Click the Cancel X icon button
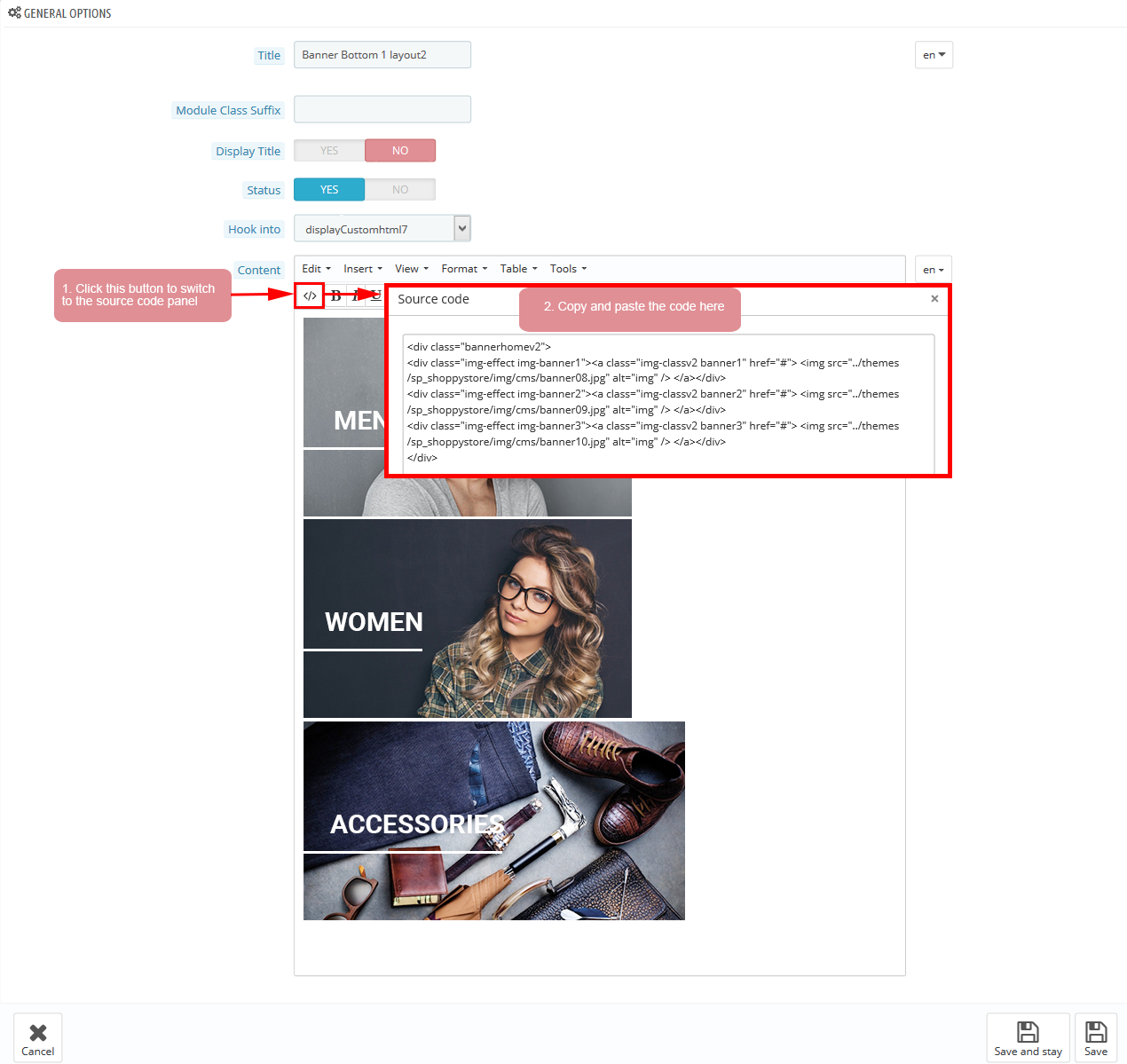 coord(38,1037)
